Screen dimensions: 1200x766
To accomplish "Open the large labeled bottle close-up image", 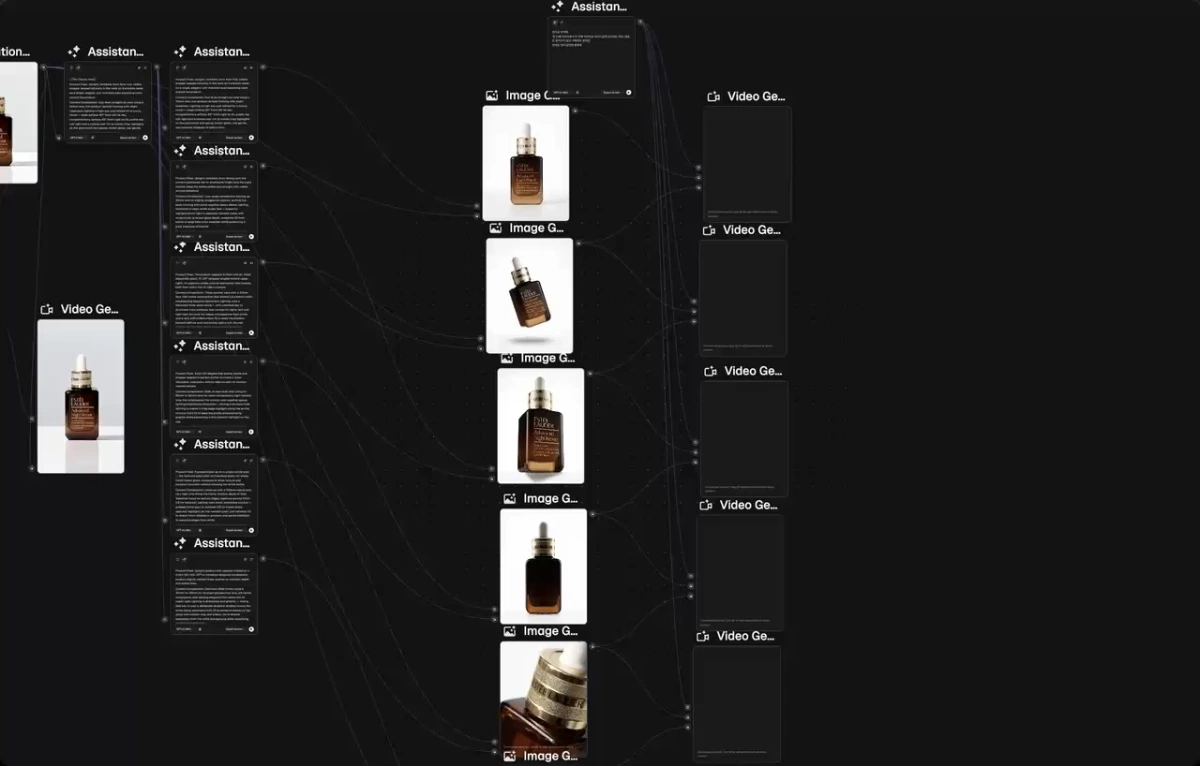I will 541,426.
